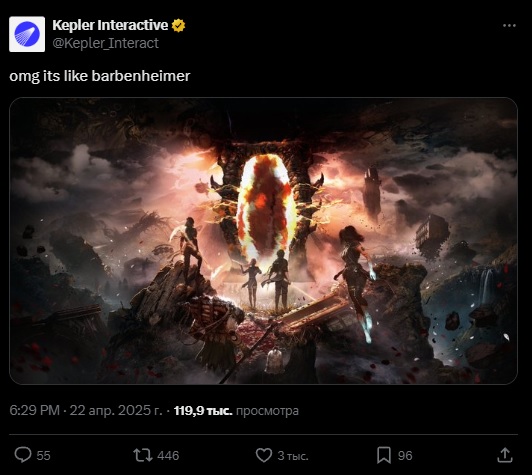Like the tweet with heart icon

click(x=263, y=455)
